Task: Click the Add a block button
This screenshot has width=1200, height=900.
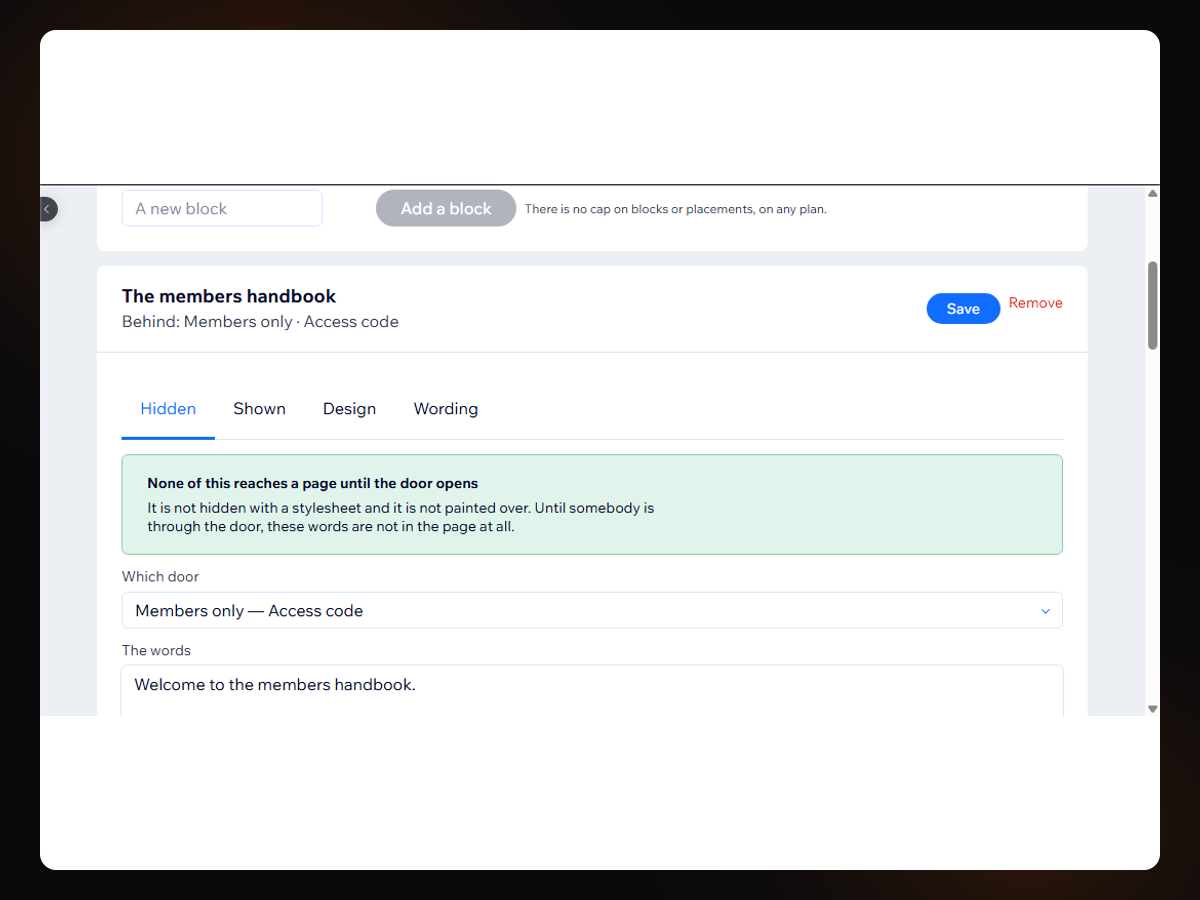Action: pyautogui.click(x=446, y=209)
